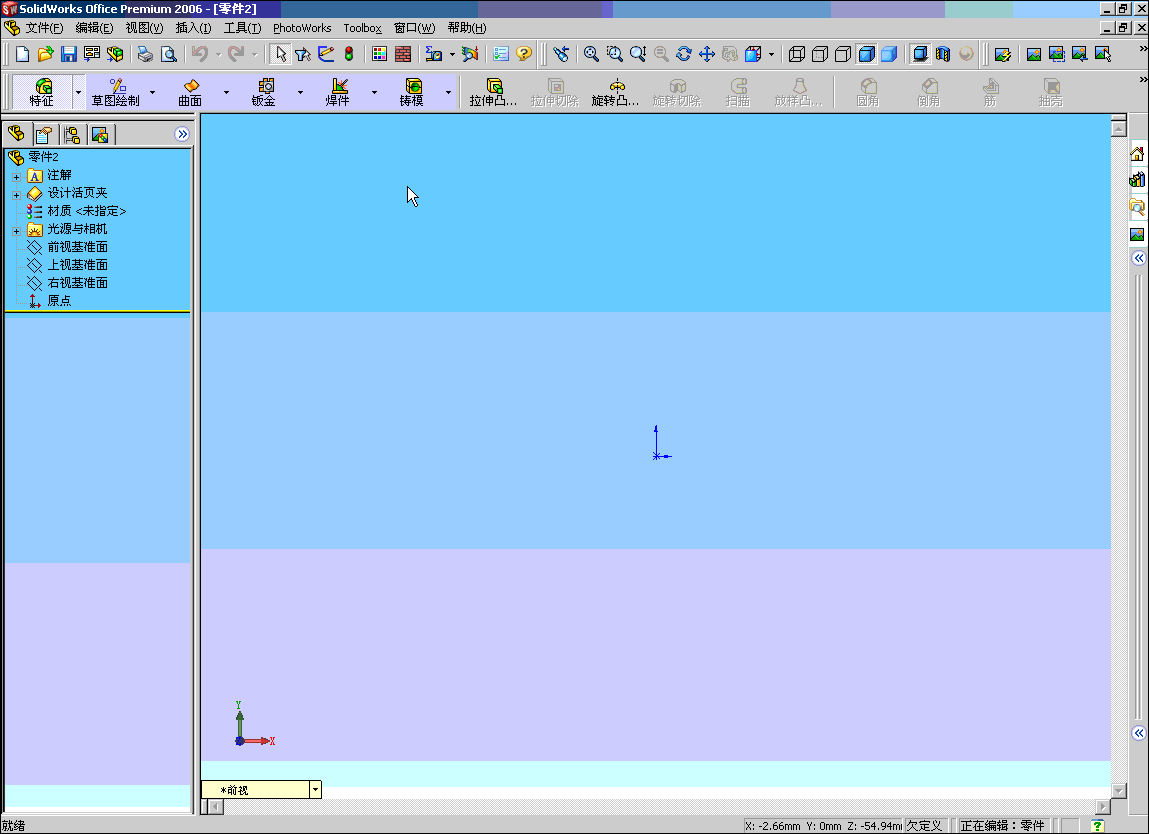Switch to Hidden Lines Visible display

click(x=820, y=54)
